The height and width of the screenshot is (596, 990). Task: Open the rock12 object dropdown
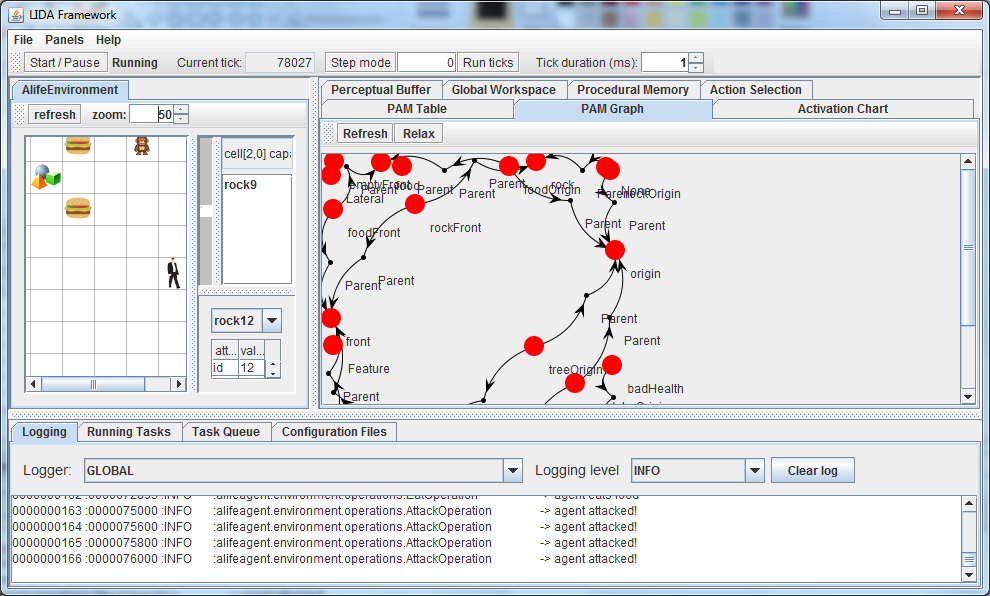[x=271, y=321]
